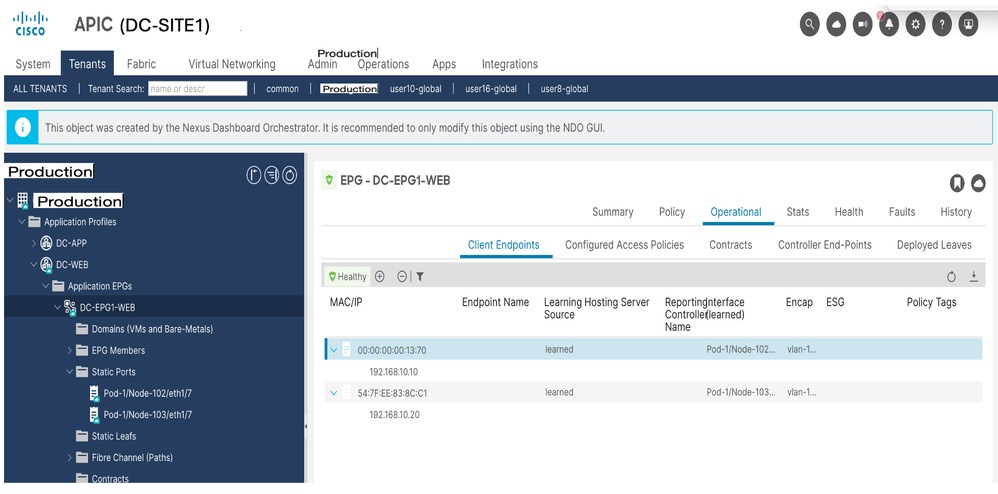Screen dimensions: 998x494
Task: Collapse the Application Profiles folder
Action: pyautogui.click(x=22, y=222)
